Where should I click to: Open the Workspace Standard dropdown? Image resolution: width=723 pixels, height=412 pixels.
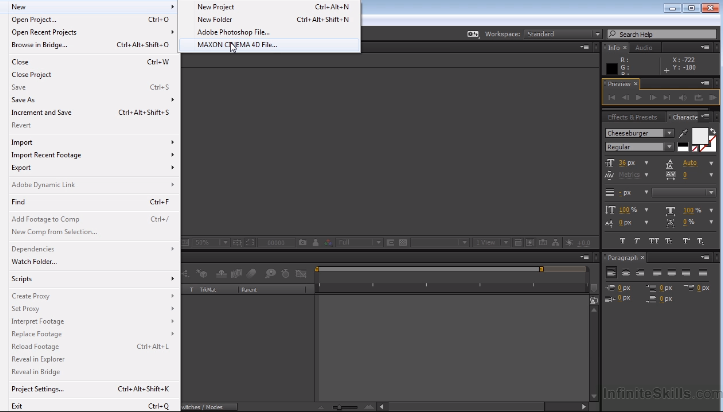563,34
